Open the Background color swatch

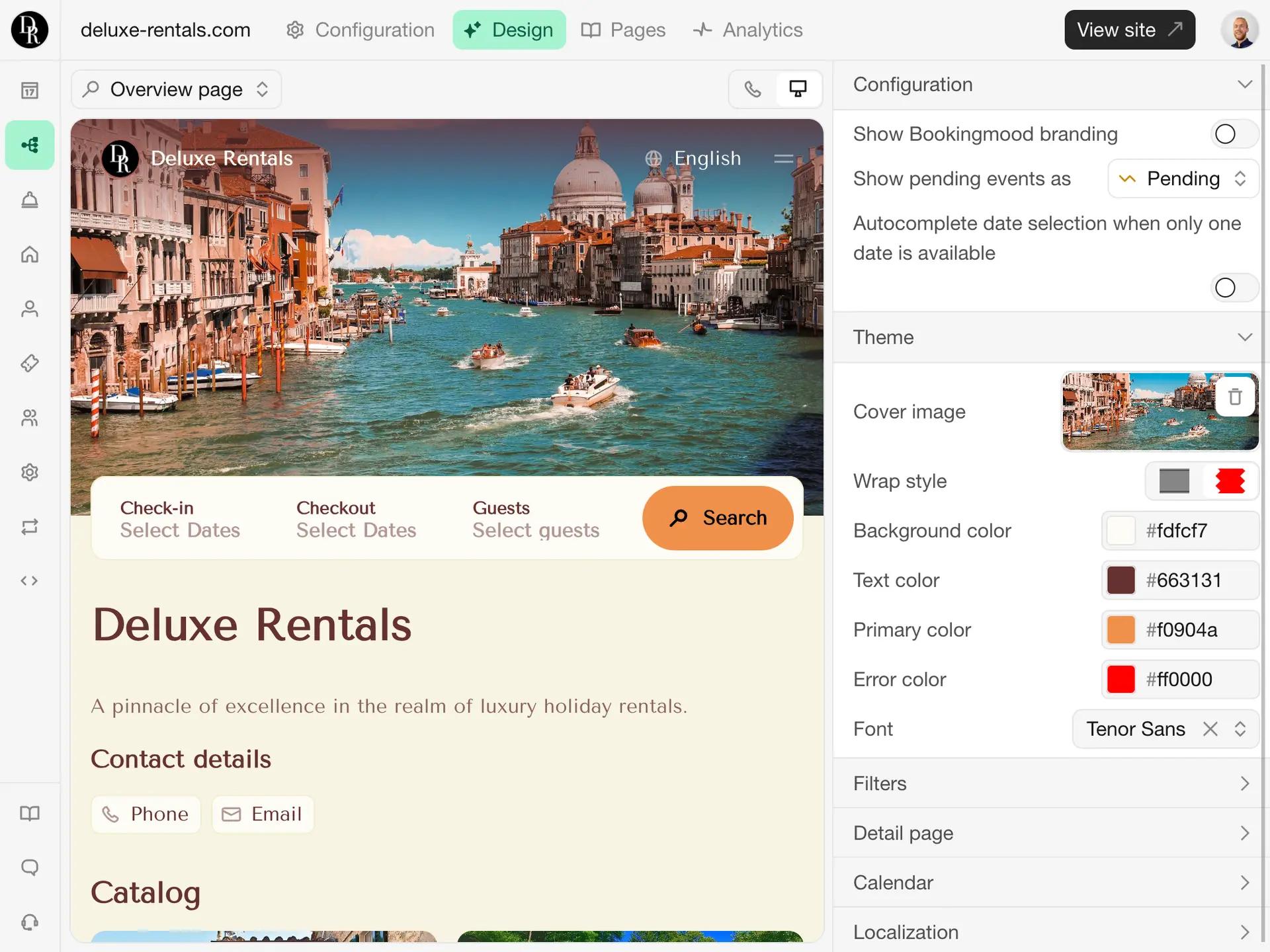1121,531
